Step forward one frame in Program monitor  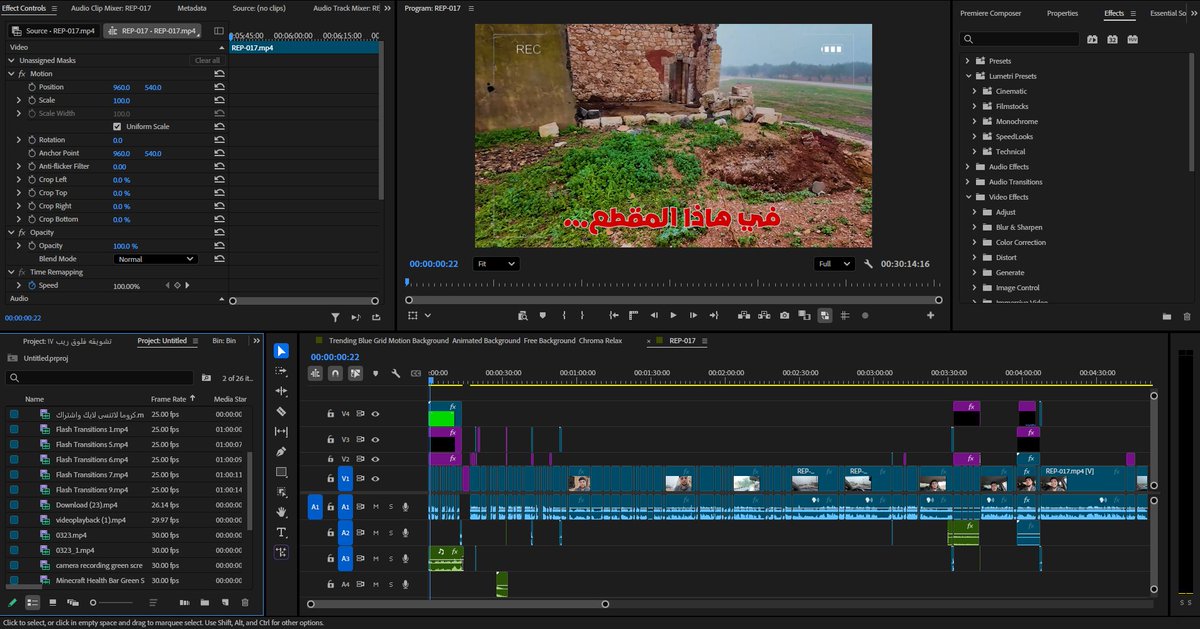[693, 315]
